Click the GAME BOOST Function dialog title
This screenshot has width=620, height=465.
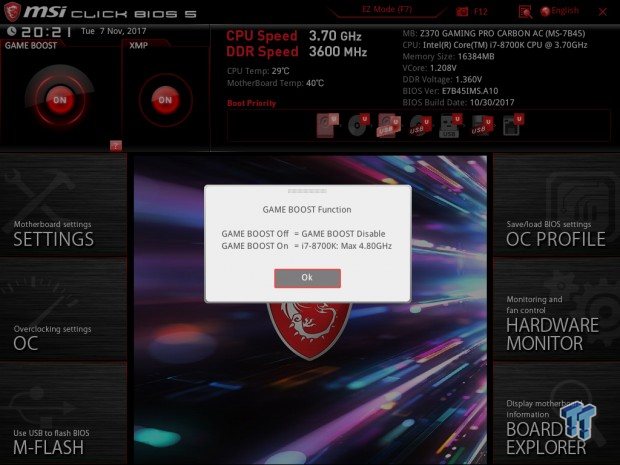(307, 210)
